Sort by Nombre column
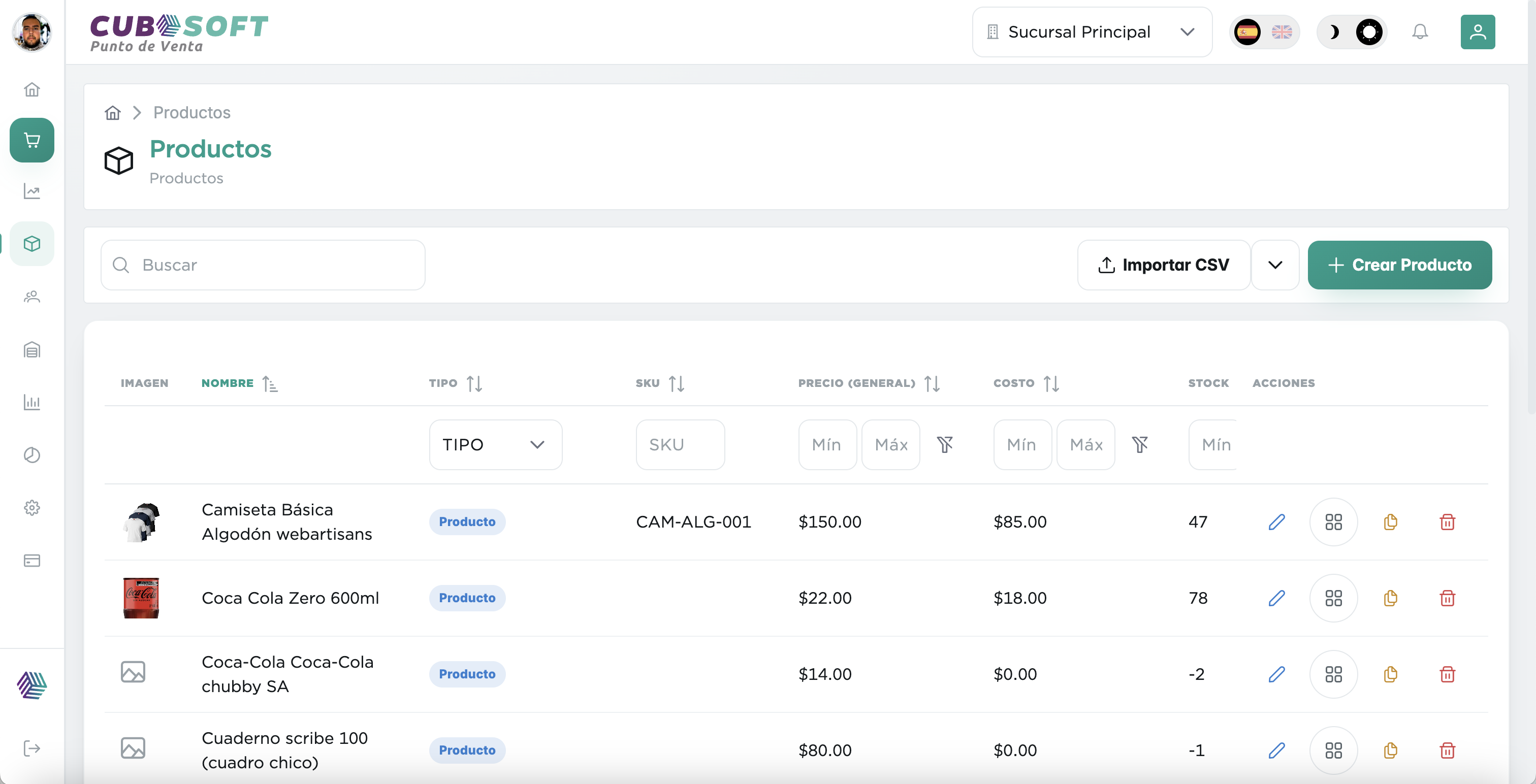The image size is (1536, 784). 239,383
